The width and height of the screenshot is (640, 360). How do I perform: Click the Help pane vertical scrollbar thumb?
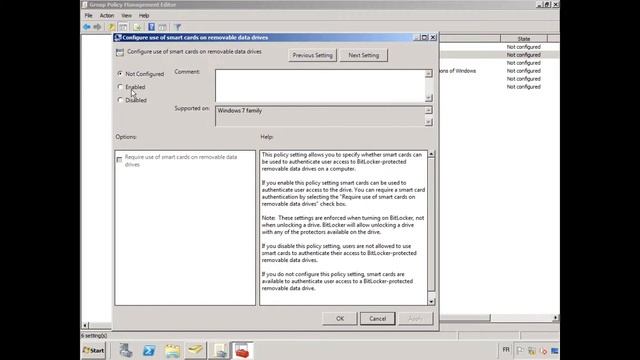coord(431,225)
